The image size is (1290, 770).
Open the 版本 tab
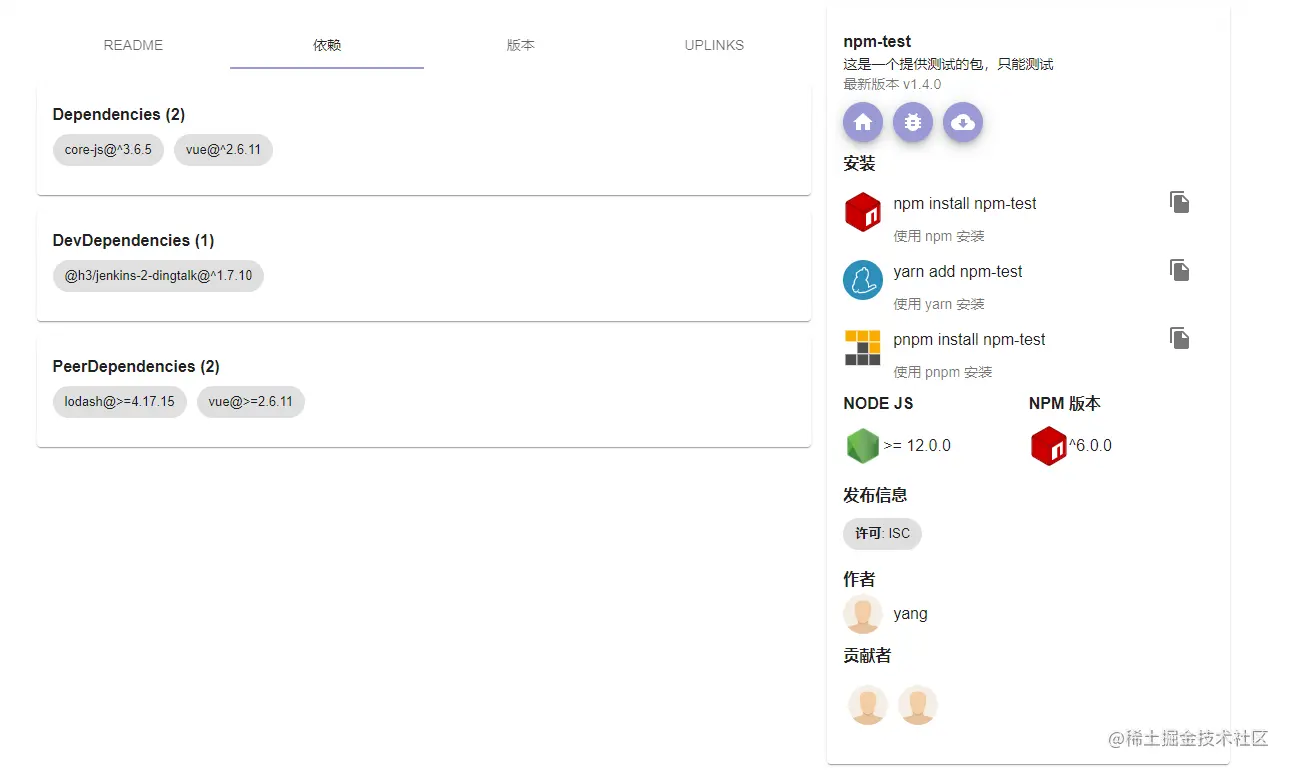[520, 45]
